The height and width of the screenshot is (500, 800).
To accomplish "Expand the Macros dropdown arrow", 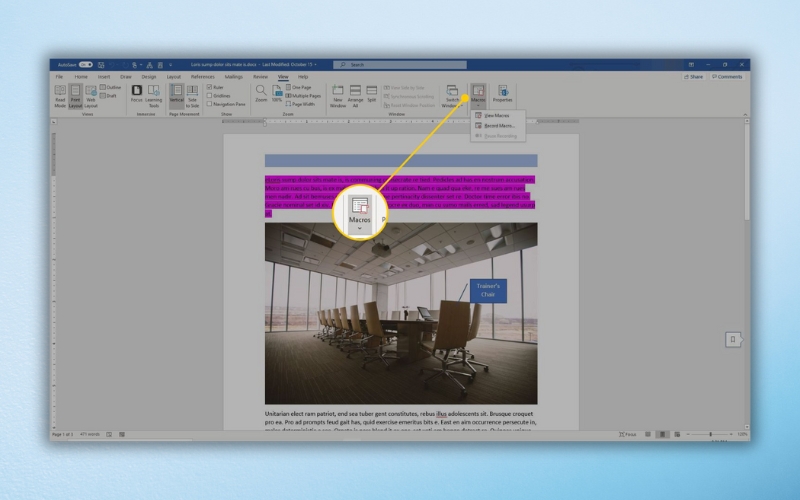I will coord(478,106).
